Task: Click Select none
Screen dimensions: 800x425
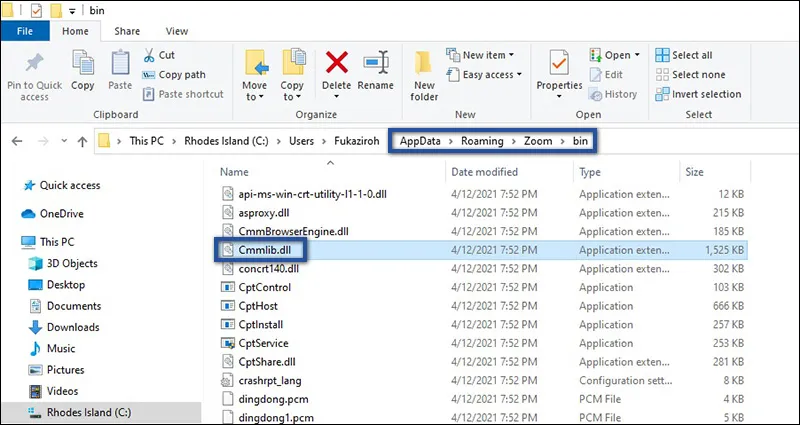Action: point(690,74)
